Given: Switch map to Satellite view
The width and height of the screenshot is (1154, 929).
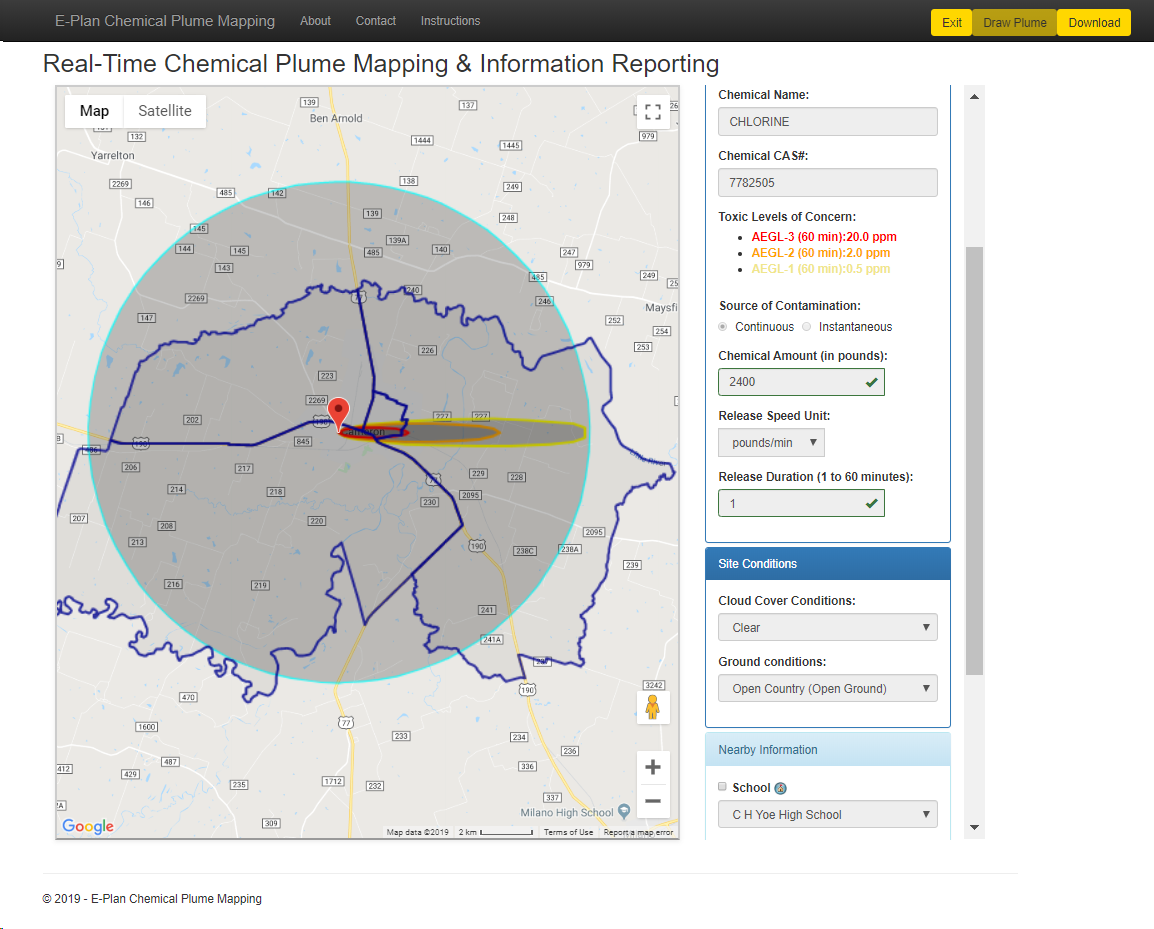Looking at the screenshot, I should (165, 111).
